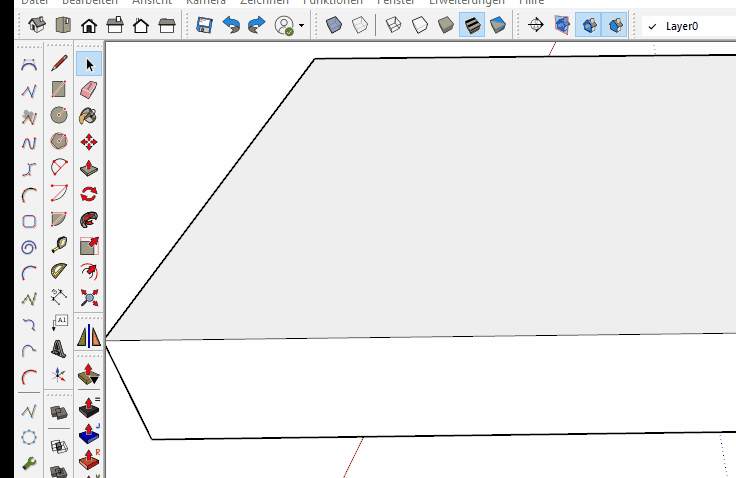
Task: Activate the Rotate tool
Action: coord(89,194)
